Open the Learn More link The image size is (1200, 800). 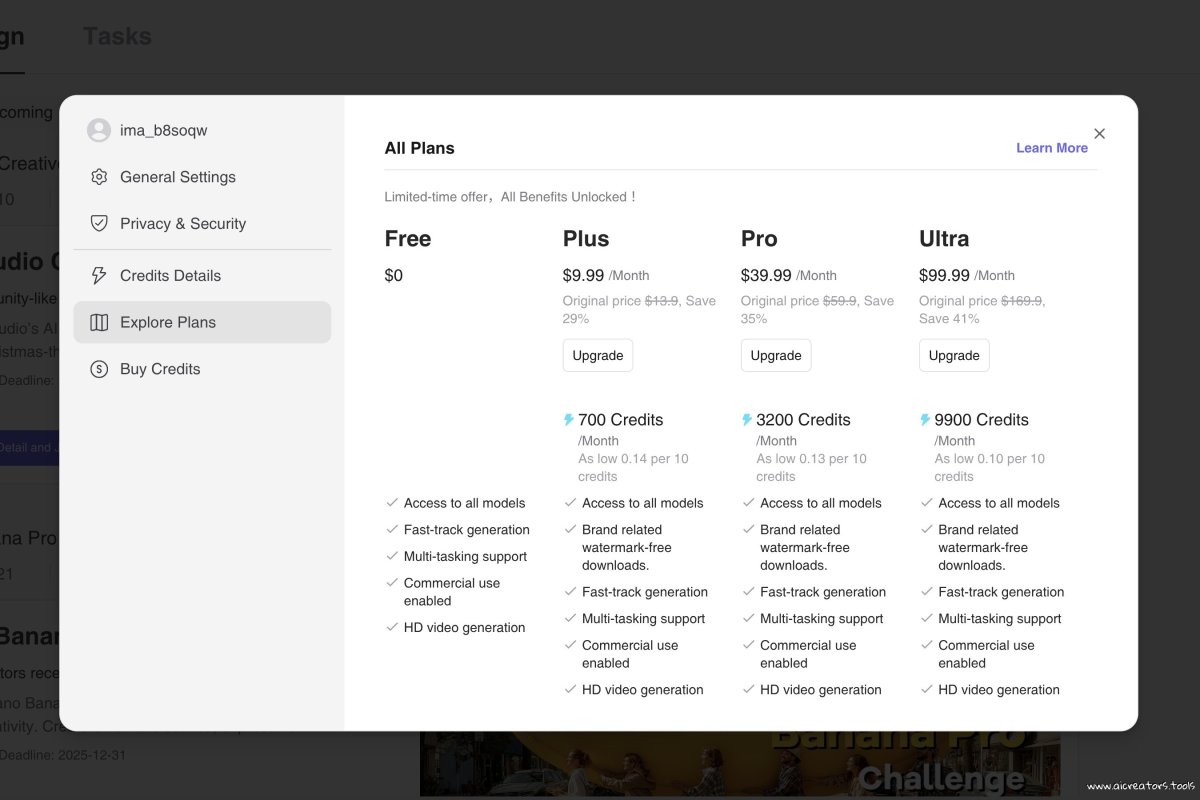pyautogui.click(x=1051, y=148)
